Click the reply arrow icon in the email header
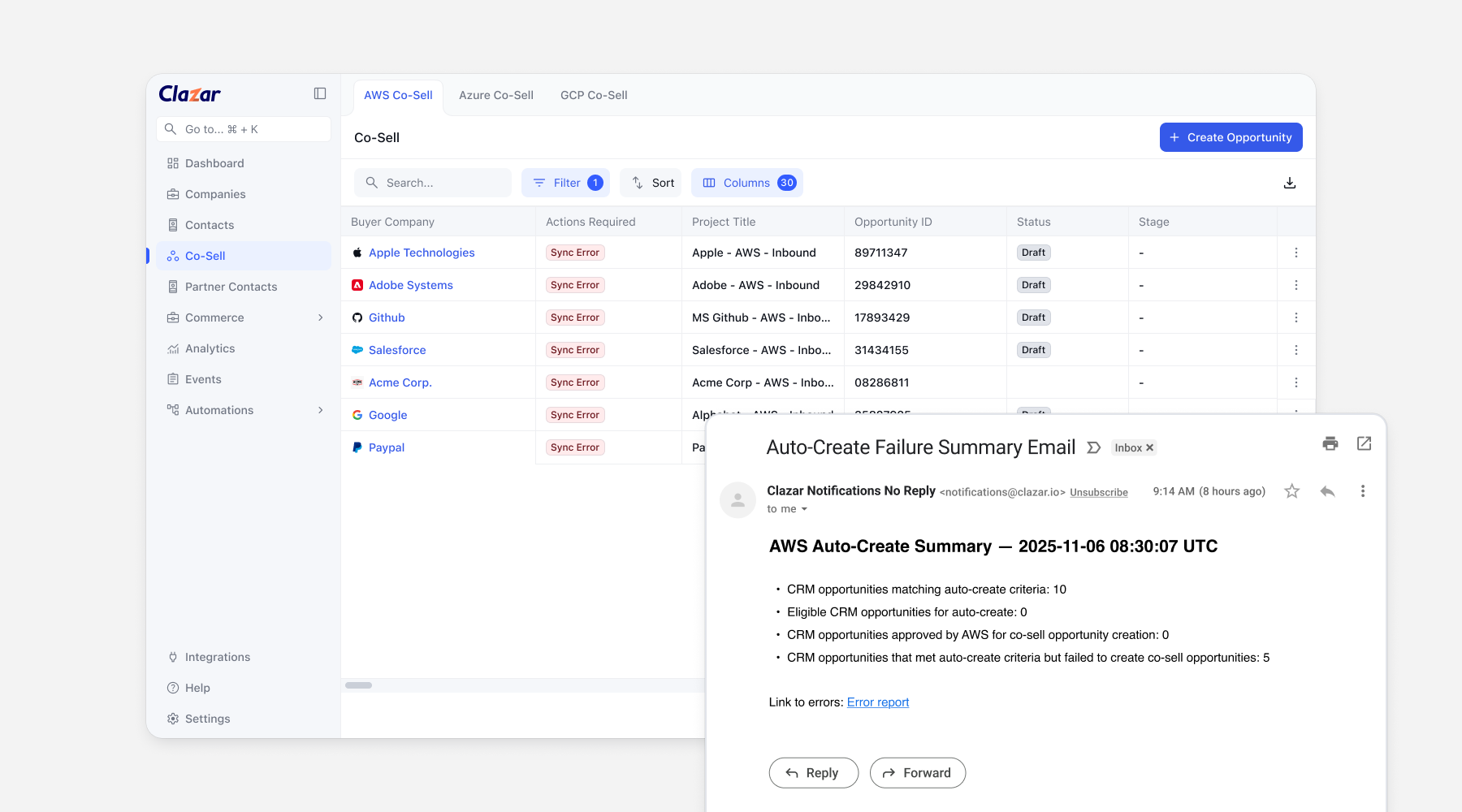The height and width of the screenshot is (812, 1462). [x=1328, y=491]
